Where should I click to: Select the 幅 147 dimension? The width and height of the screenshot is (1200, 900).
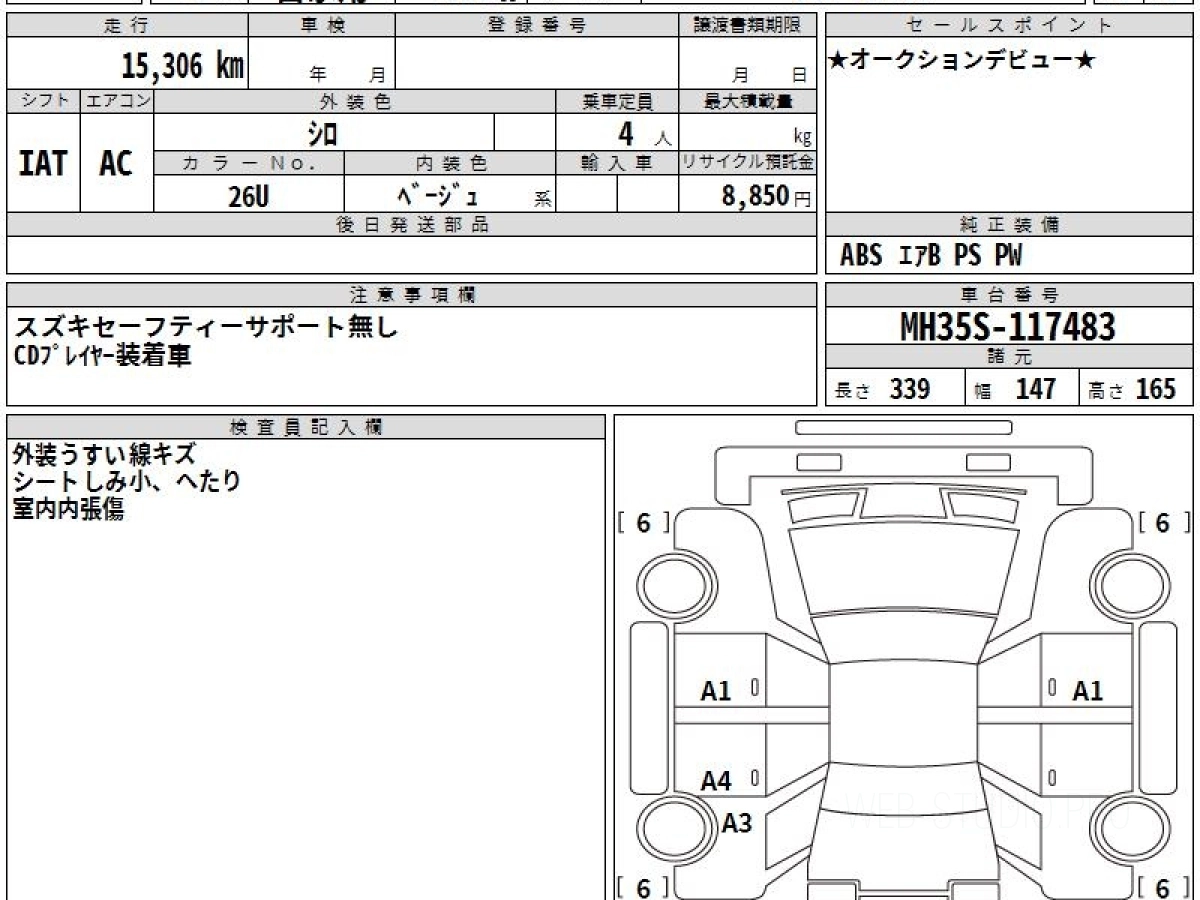(1015, 389)
